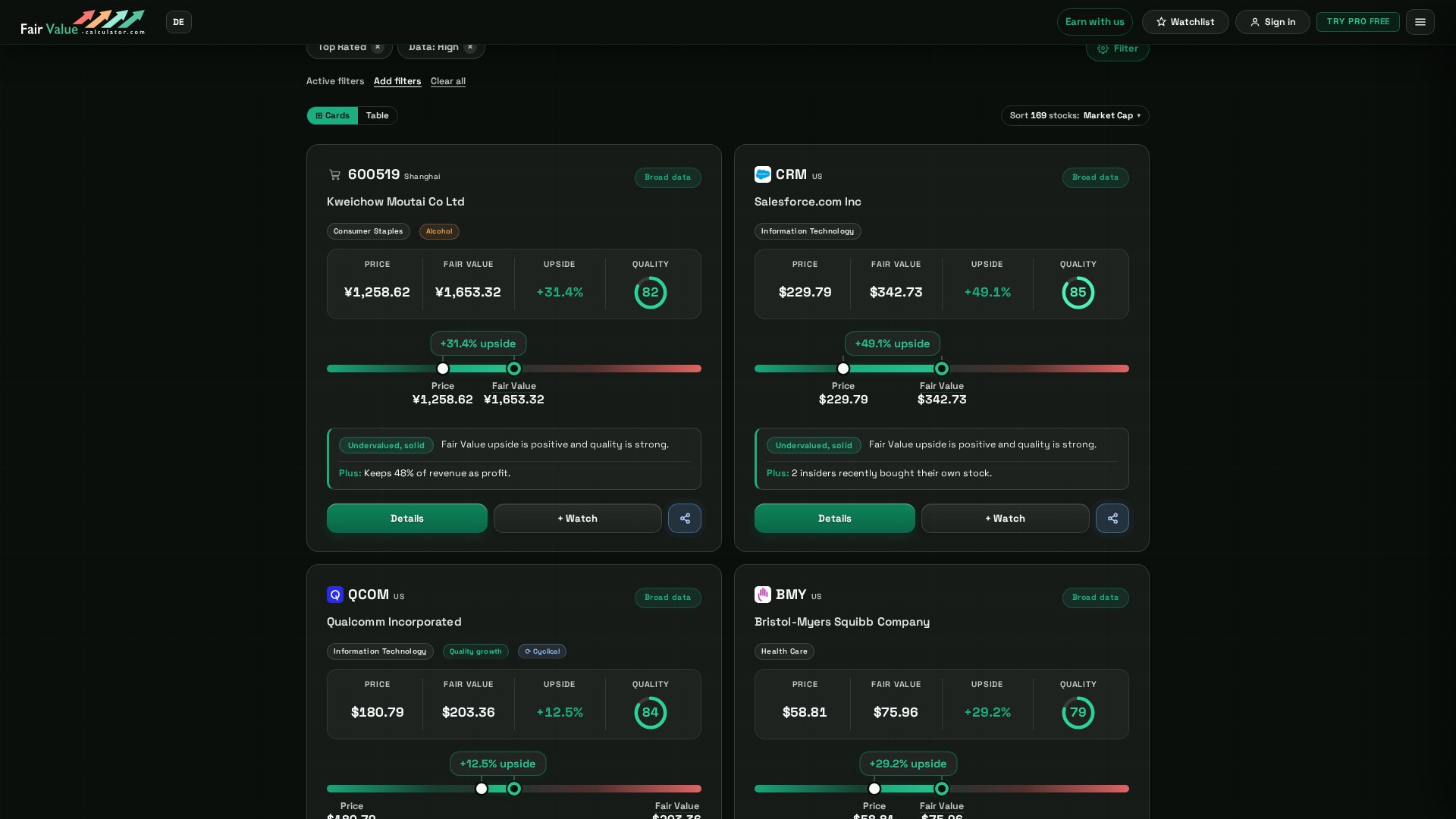1456x819 pixels.
Task: Click quality score ring 82
Action: tap(651, 293)
